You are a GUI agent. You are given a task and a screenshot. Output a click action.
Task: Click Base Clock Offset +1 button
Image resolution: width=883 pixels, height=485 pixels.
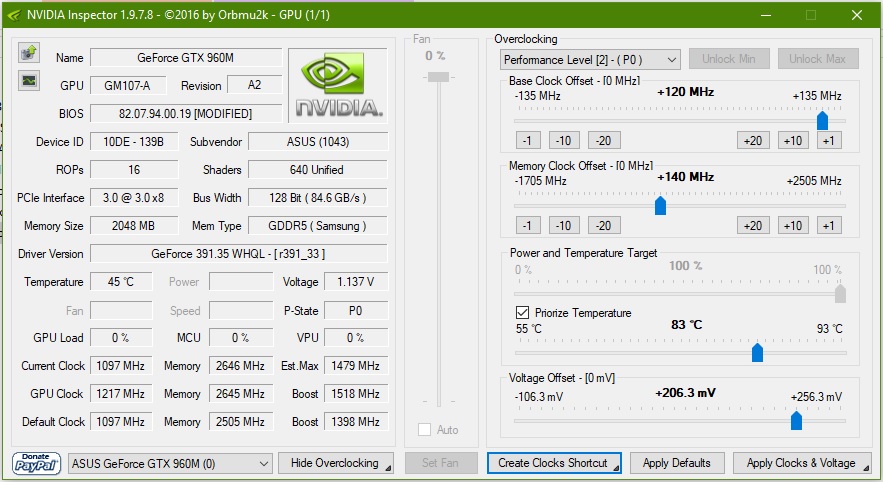[829, 140]
